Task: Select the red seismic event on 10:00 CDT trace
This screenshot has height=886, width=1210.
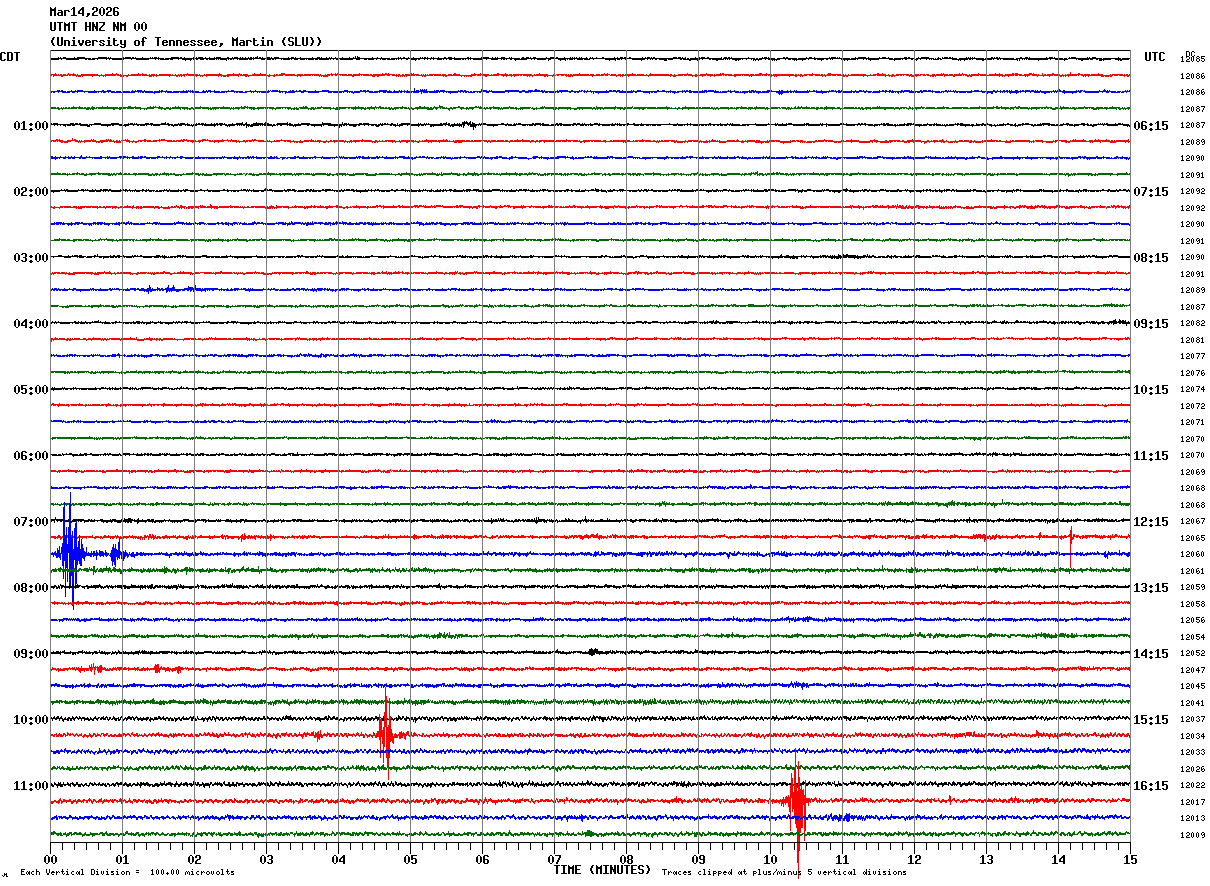Action: click(x=387, y=735)
